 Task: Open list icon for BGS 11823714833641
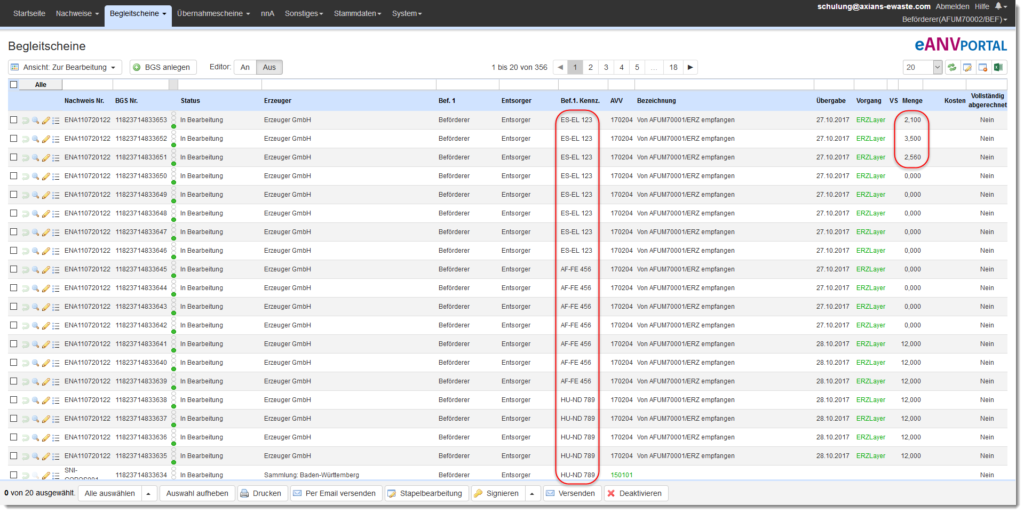[56, 344]
